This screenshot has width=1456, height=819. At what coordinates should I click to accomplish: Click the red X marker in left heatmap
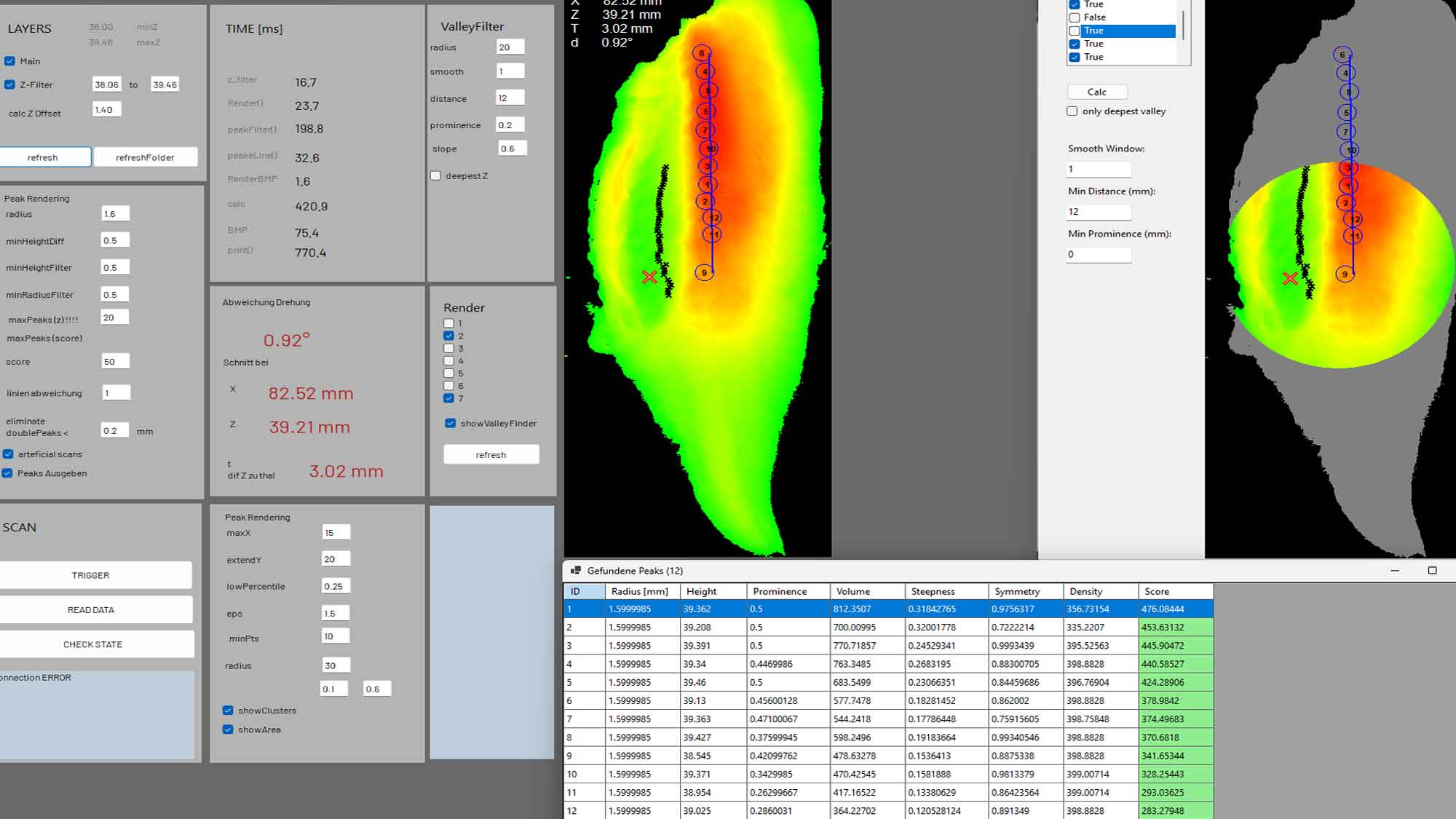(x=649, y=277)
